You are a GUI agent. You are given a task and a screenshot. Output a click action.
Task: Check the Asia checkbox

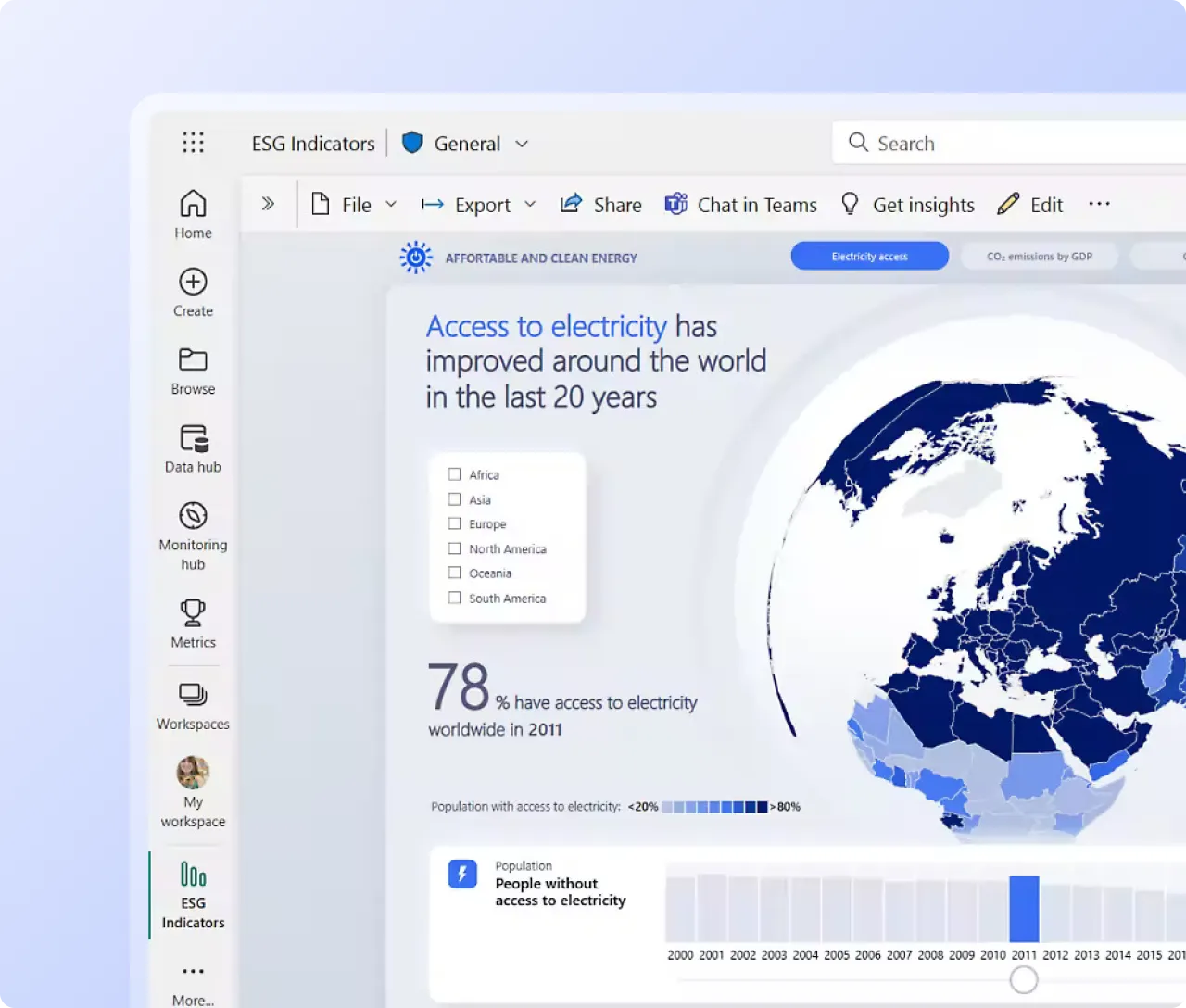point(454,499)
